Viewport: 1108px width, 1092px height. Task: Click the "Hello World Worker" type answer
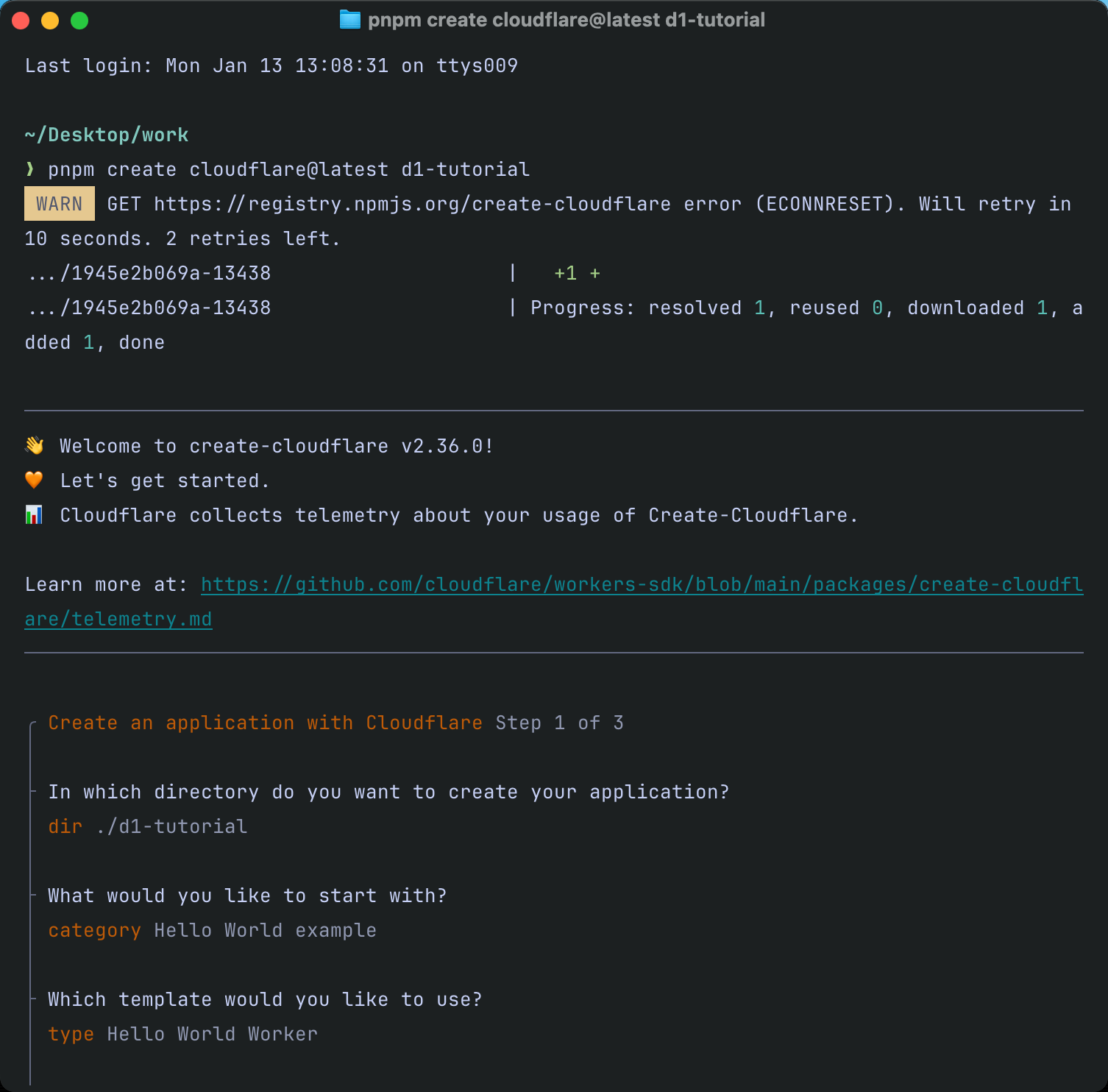(212, 1034)
